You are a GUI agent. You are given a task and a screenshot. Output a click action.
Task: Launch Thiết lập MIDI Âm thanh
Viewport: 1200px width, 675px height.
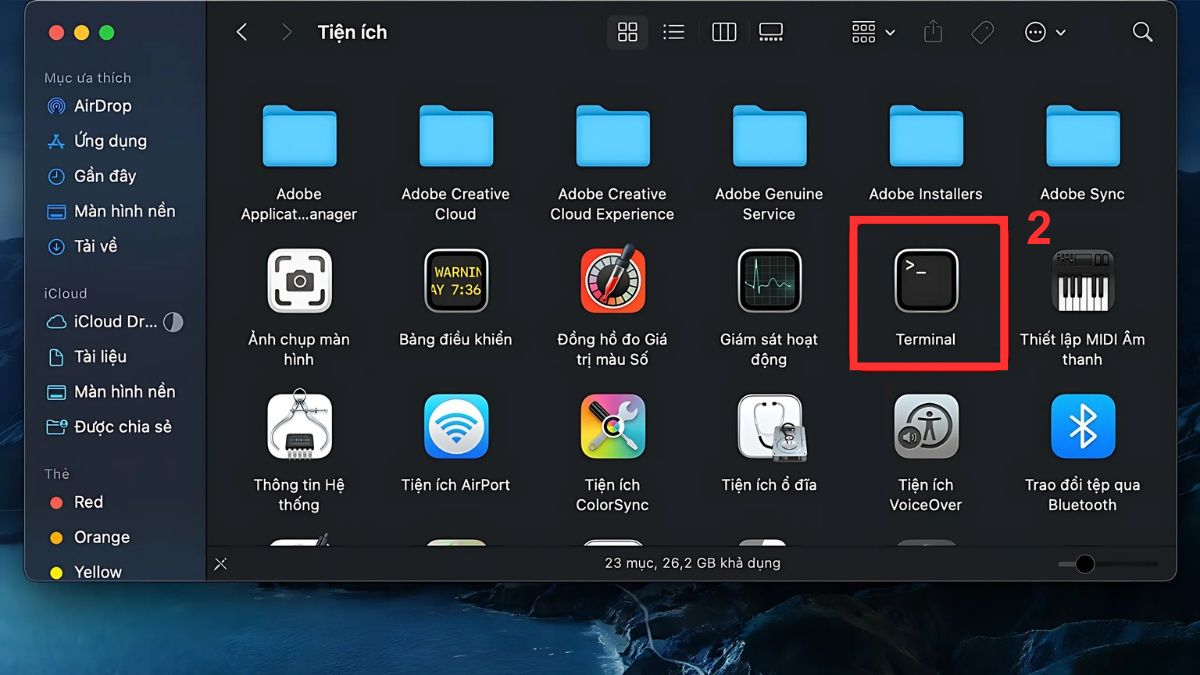[x=1082, y=280]
